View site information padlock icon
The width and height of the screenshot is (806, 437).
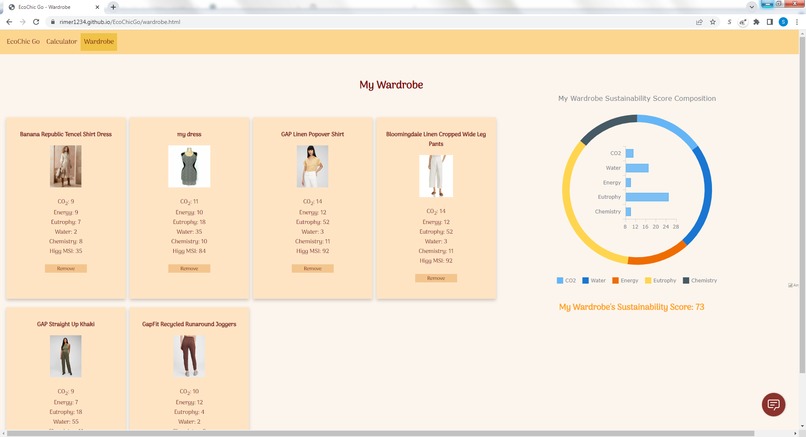click(52, 22)
